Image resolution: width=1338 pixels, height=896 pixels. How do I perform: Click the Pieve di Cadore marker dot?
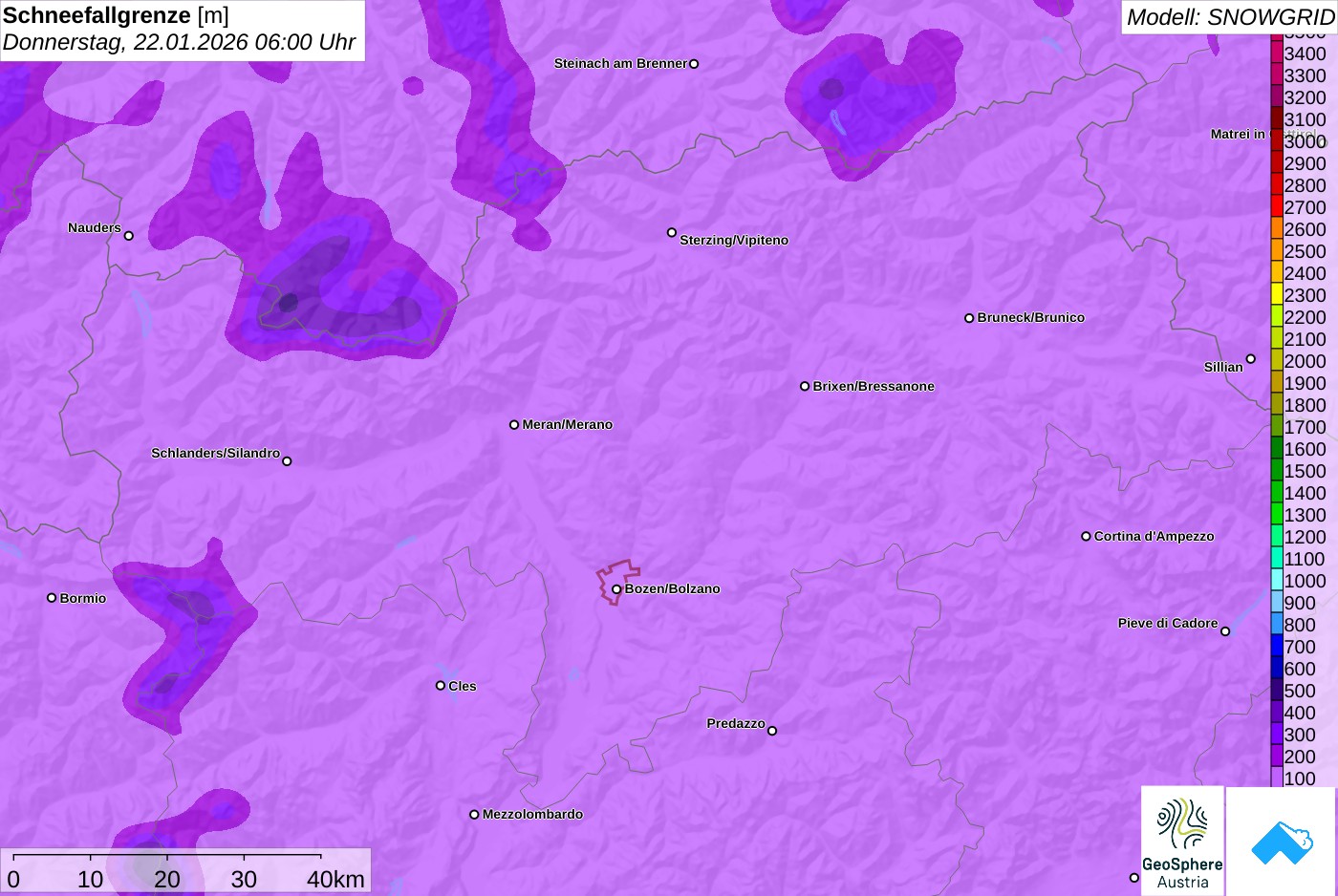[x=1225, y=631]
